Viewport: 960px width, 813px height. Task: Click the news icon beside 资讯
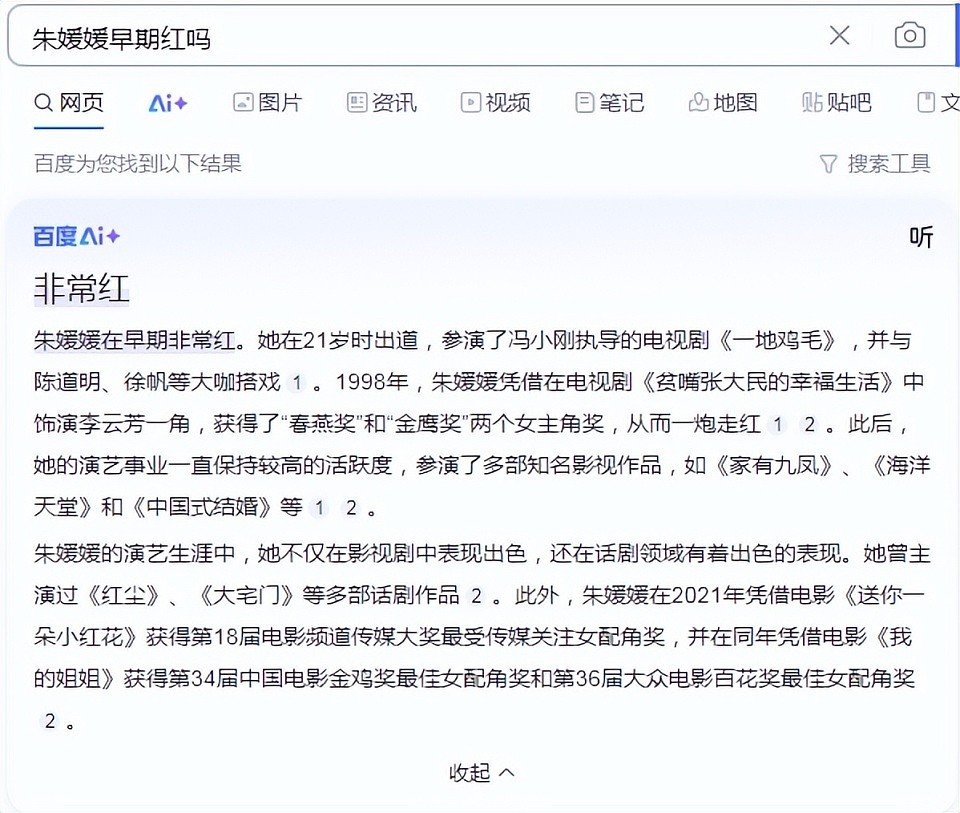pos(357,102)
